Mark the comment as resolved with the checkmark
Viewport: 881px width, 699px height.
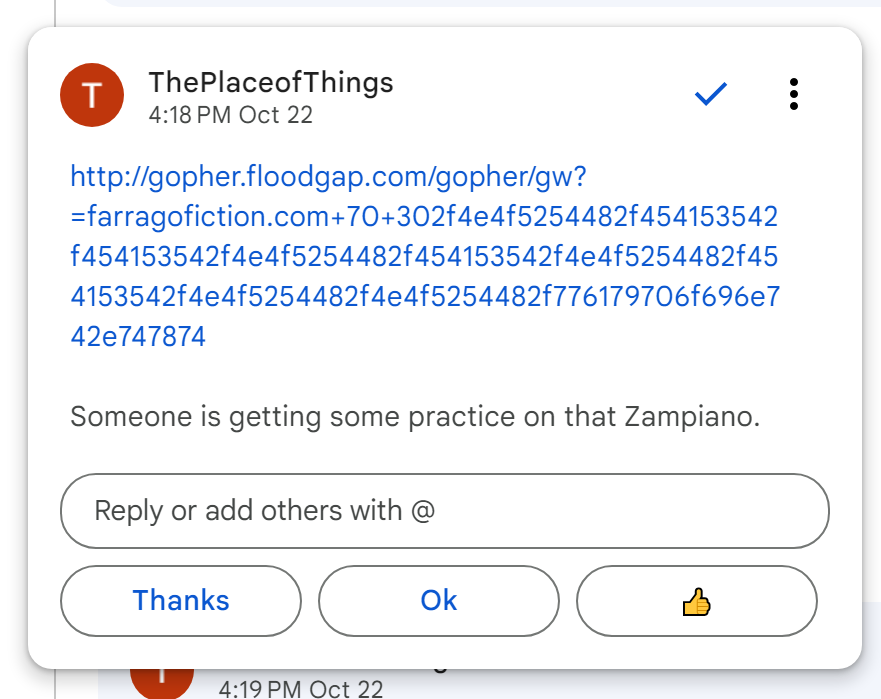710,95
